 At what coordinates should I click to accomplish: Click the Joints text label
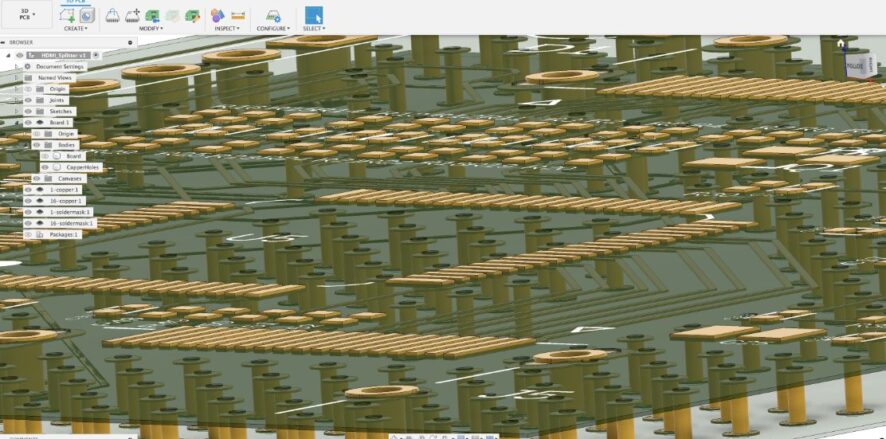click(x=55, y=100)
